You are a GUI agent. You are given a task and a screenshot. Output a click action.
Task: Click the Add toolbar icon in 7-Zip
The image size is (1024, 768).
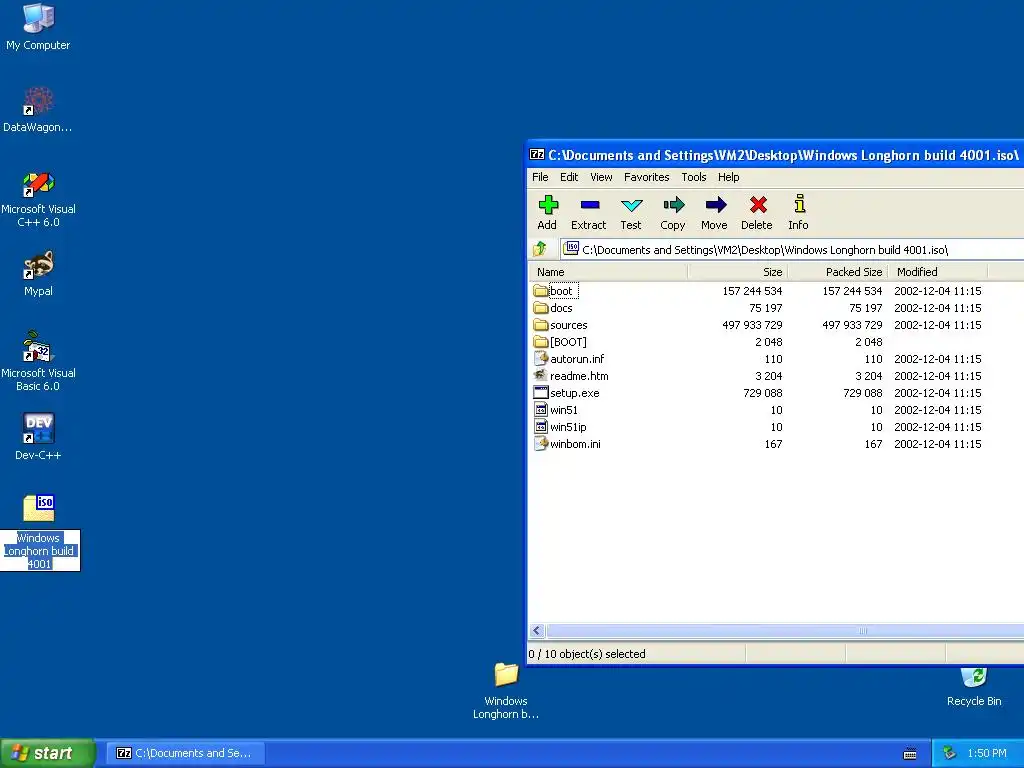point(548,205)
